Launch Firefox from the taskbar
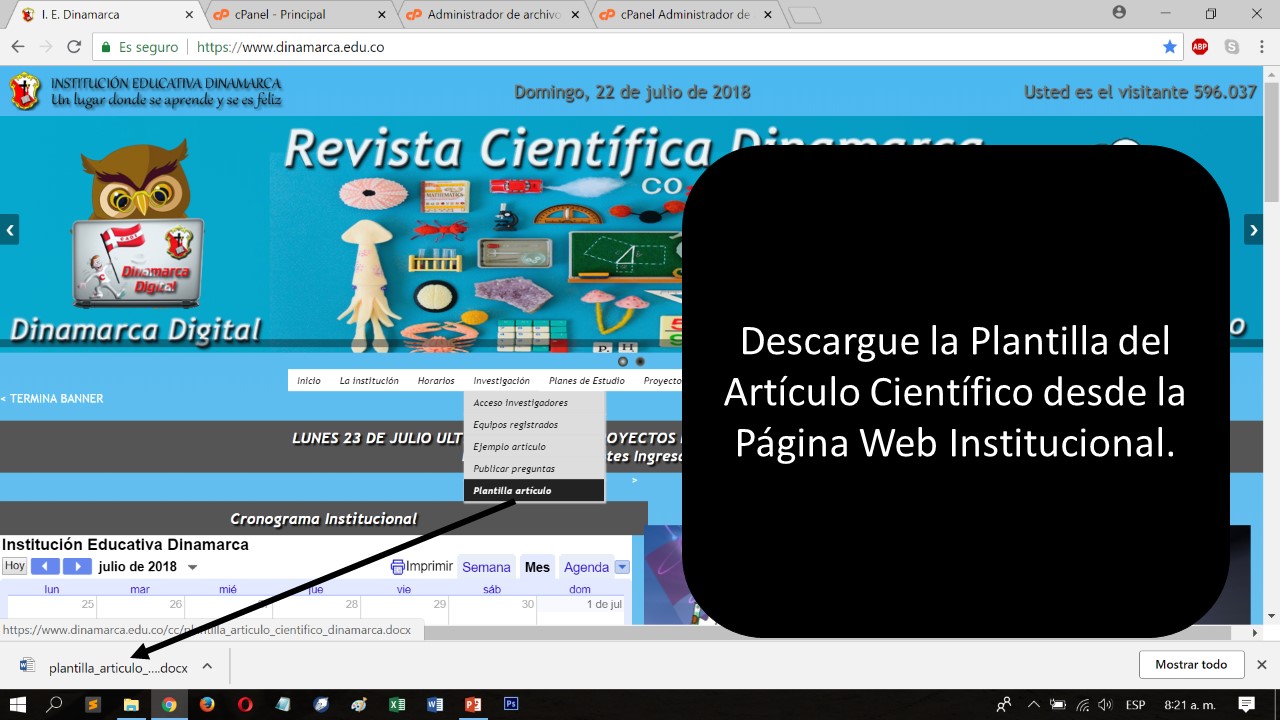This screenshot has height=720, width=1280. click(x=207, y=704)
